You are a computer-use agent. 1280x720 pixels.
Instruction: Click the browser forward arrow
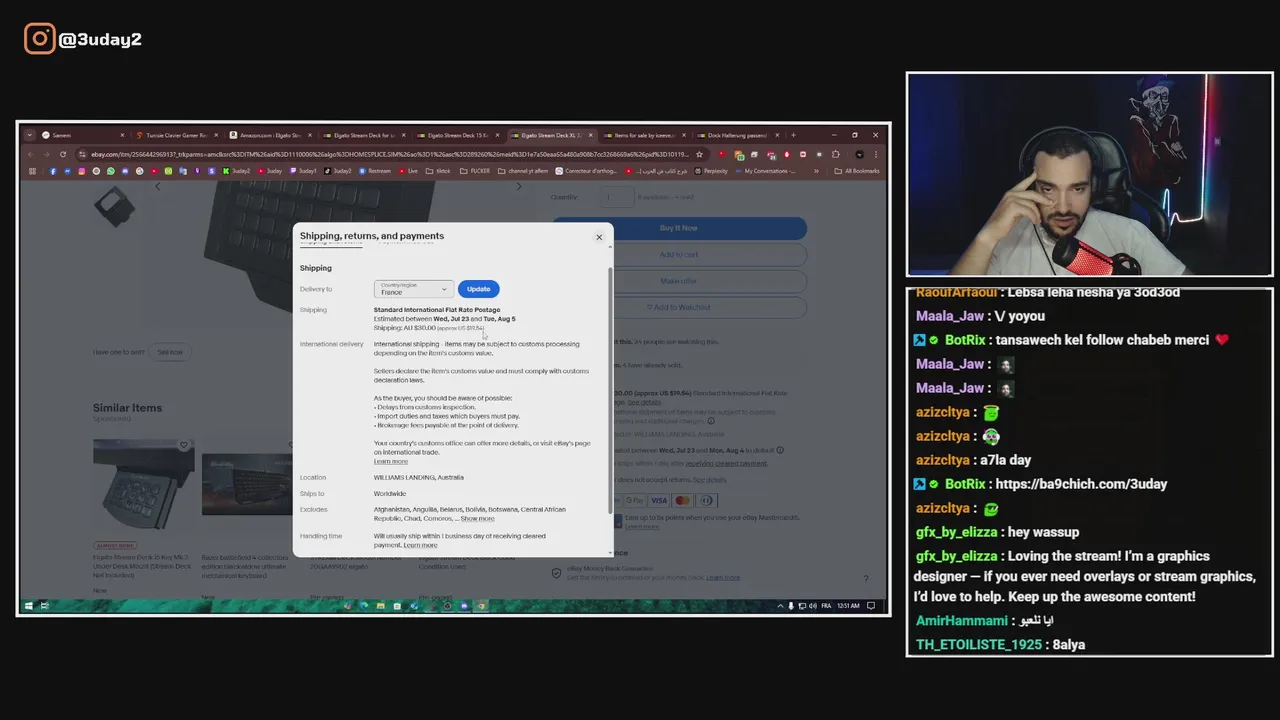click(x=46, y=154)
